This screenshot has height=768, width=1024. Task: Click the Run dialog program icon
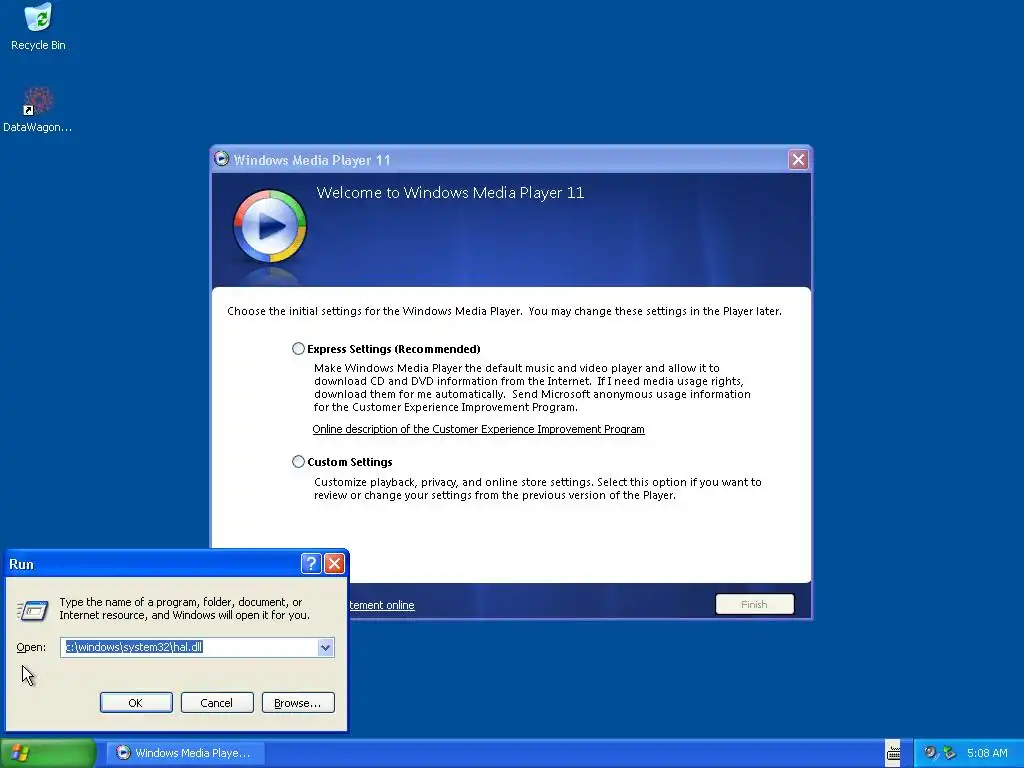click(x=32, y=611)
